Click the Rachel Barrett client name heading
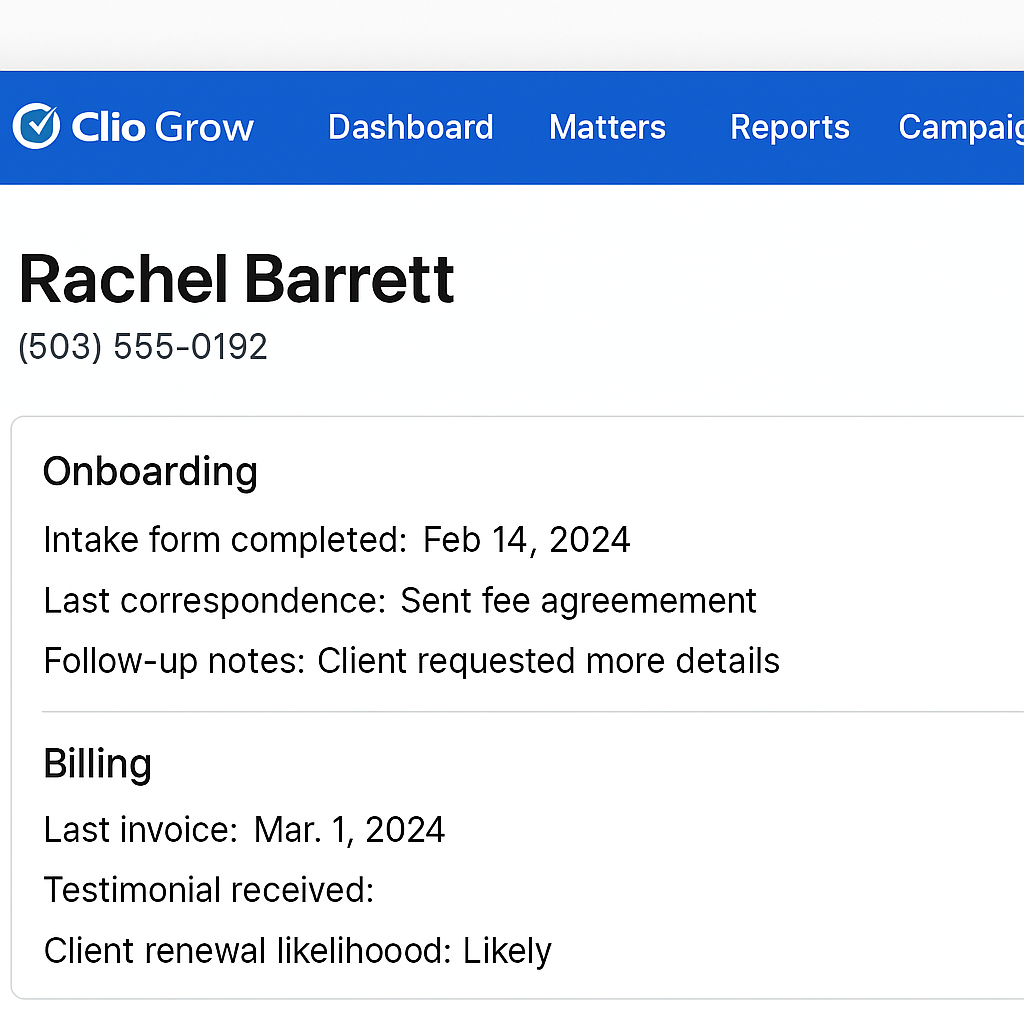Screen dimensions: 1024x1024 pos(236,280)
